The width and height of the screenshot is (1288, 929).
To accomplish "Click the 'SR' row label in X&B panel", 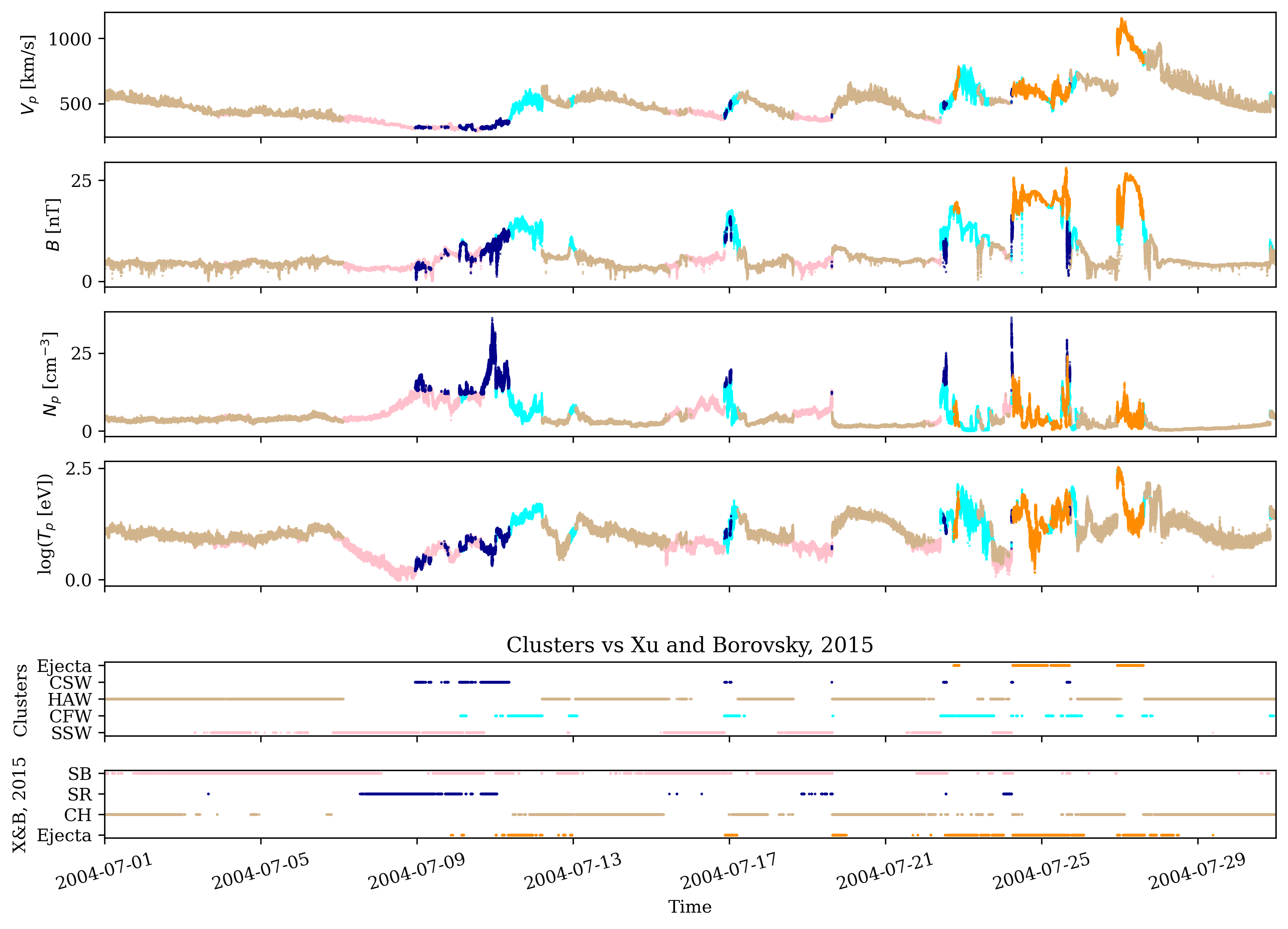I will [79, 794].
